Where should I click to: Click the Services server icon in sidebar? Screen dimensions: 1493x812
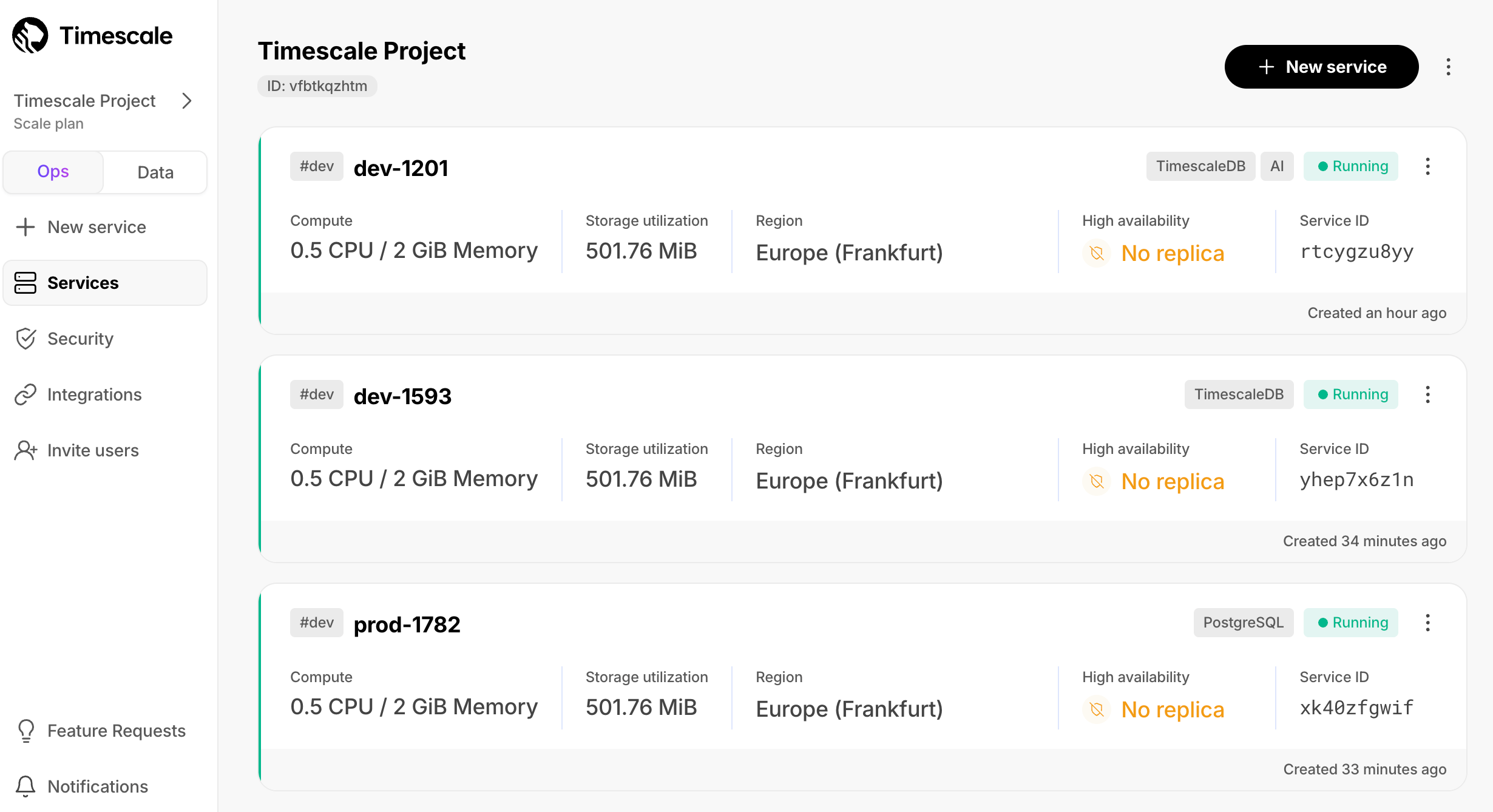tap(25, 283)
